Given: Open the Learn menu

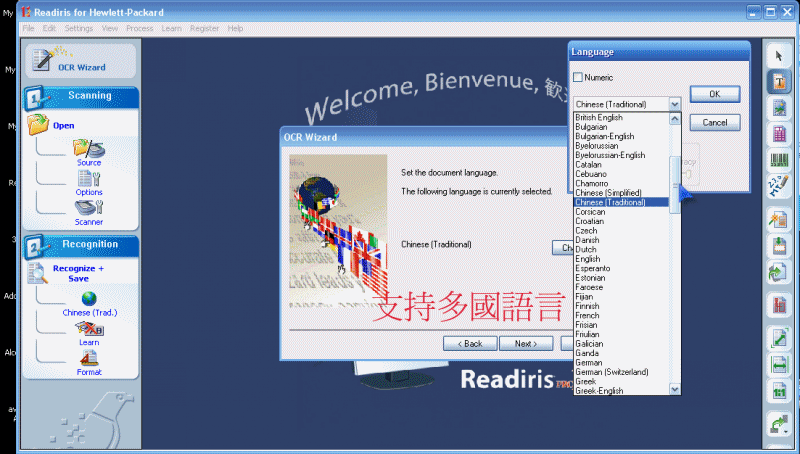Looking at the screenshot, I should pyautogui.click(x=171, y=29).
